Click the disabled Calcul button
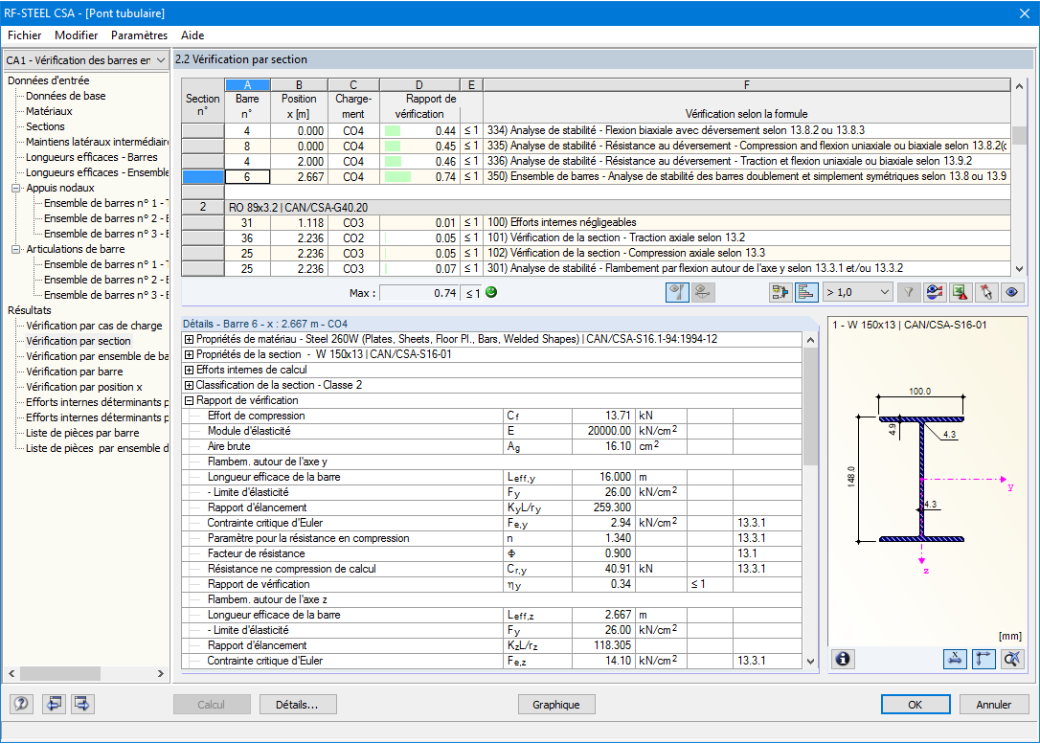This screenshot has width=1040, height=744. pos(212,704)
